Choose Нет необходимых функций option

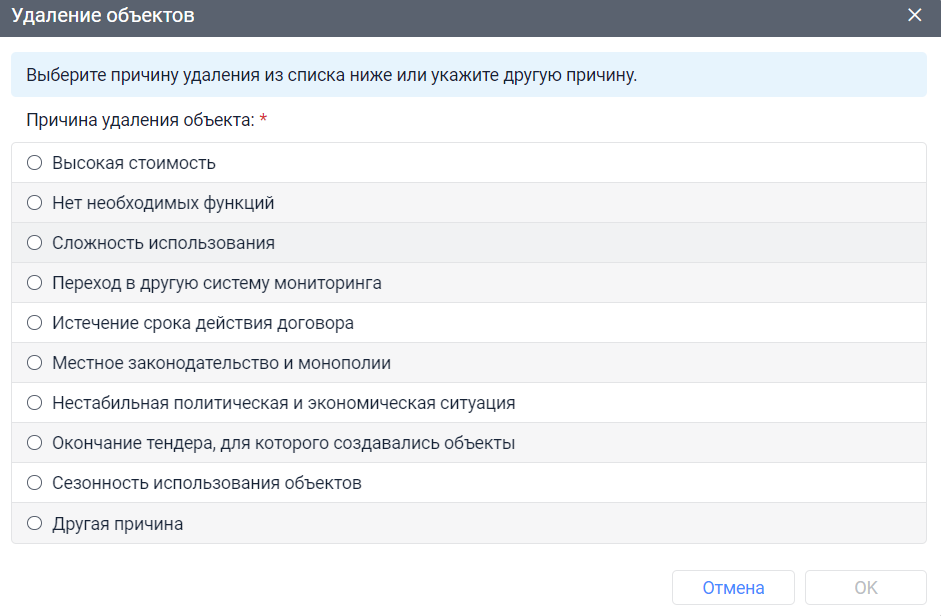tap(34, 202)
